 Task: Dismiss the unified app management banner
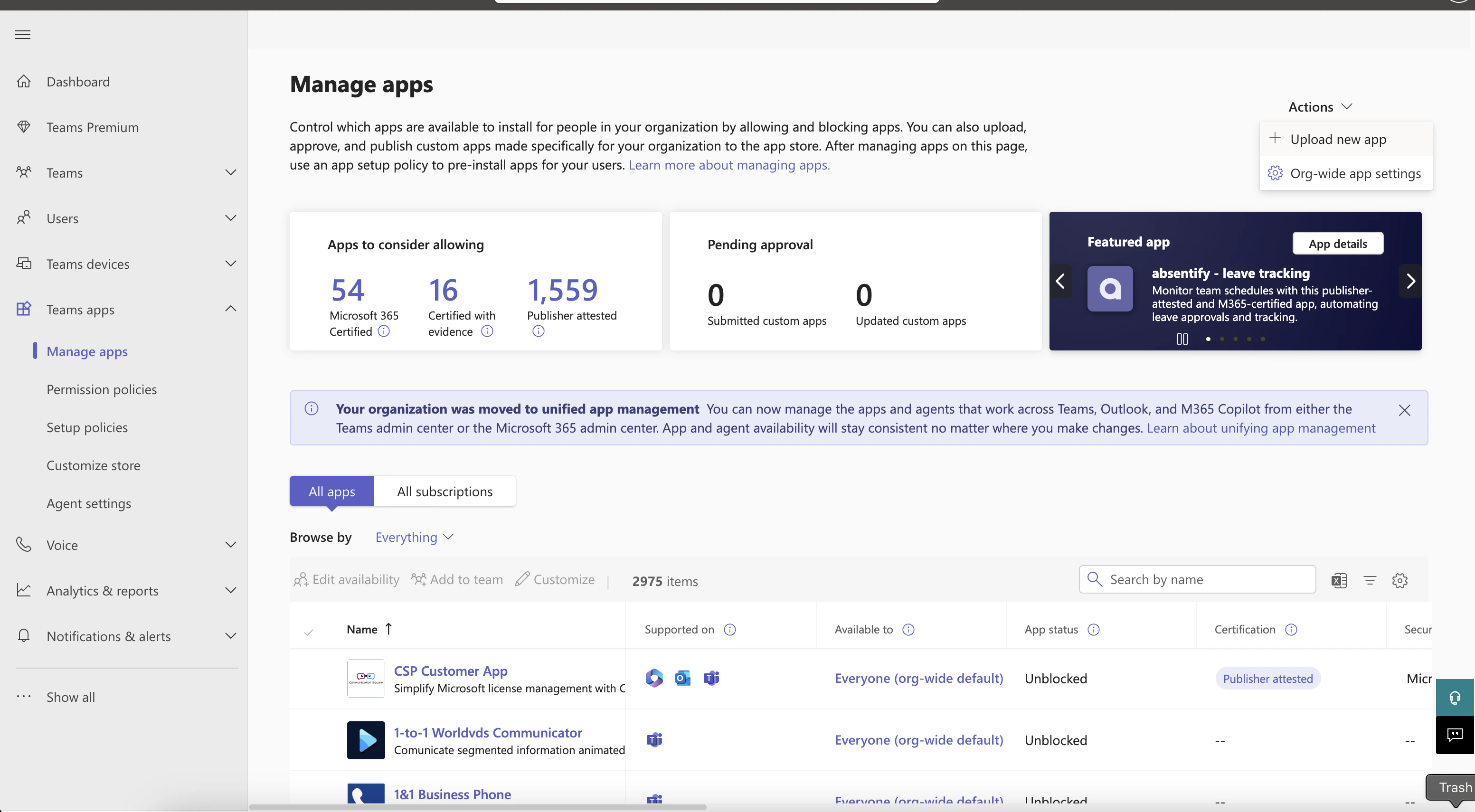(1404, 410)
